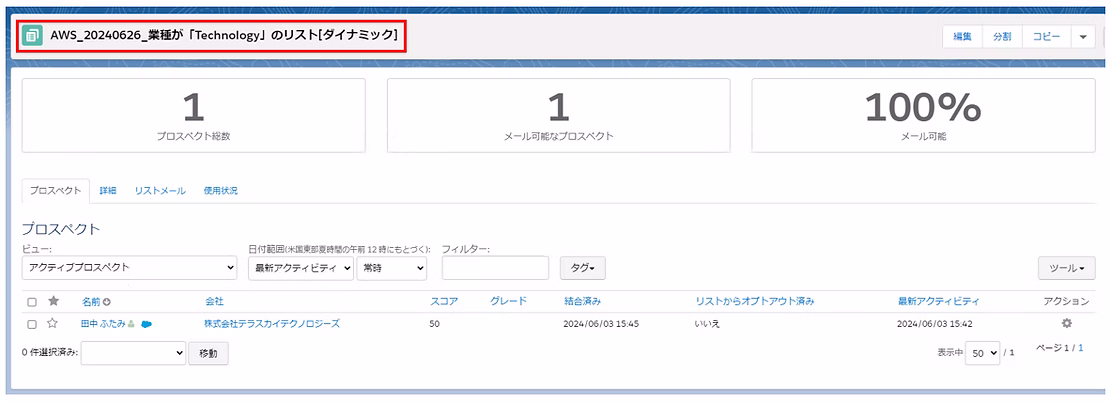Click the 移動 button

click(208, 352)
